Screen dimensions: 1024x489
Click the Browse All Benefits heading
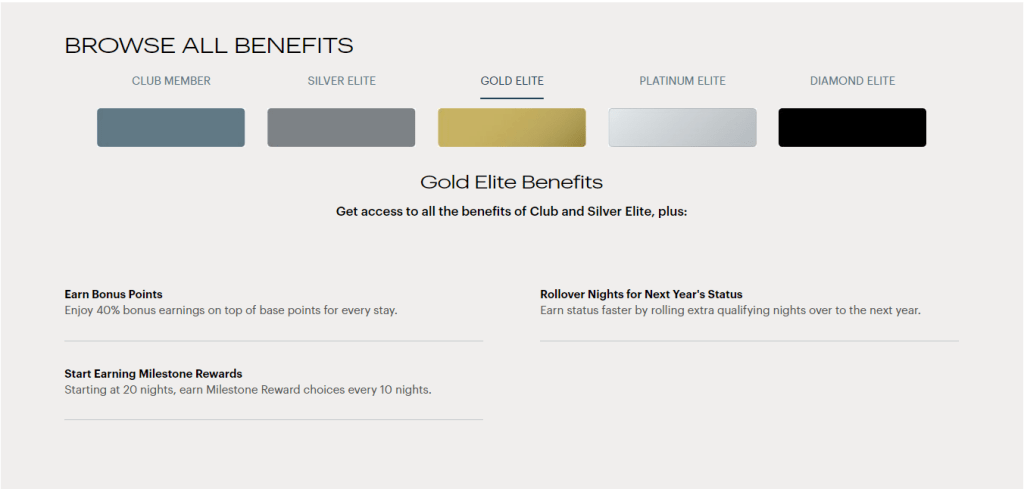[x=209, y=45]
